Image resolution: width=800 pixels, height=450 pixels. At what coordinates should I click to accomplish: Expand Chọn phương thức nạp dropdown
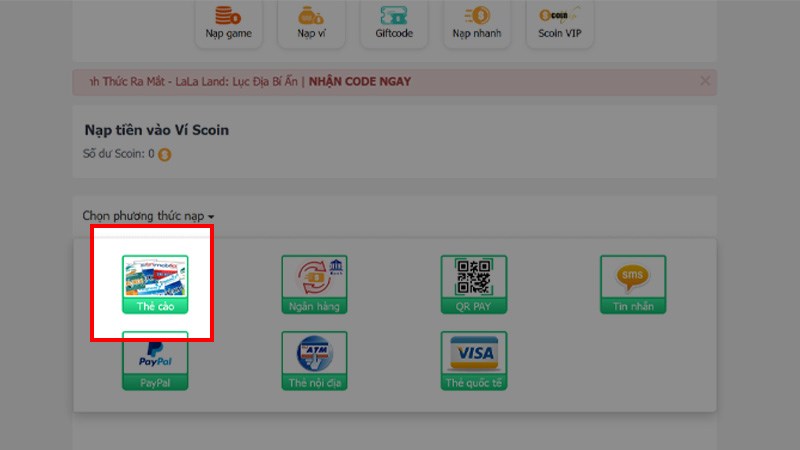click(148, 216)
